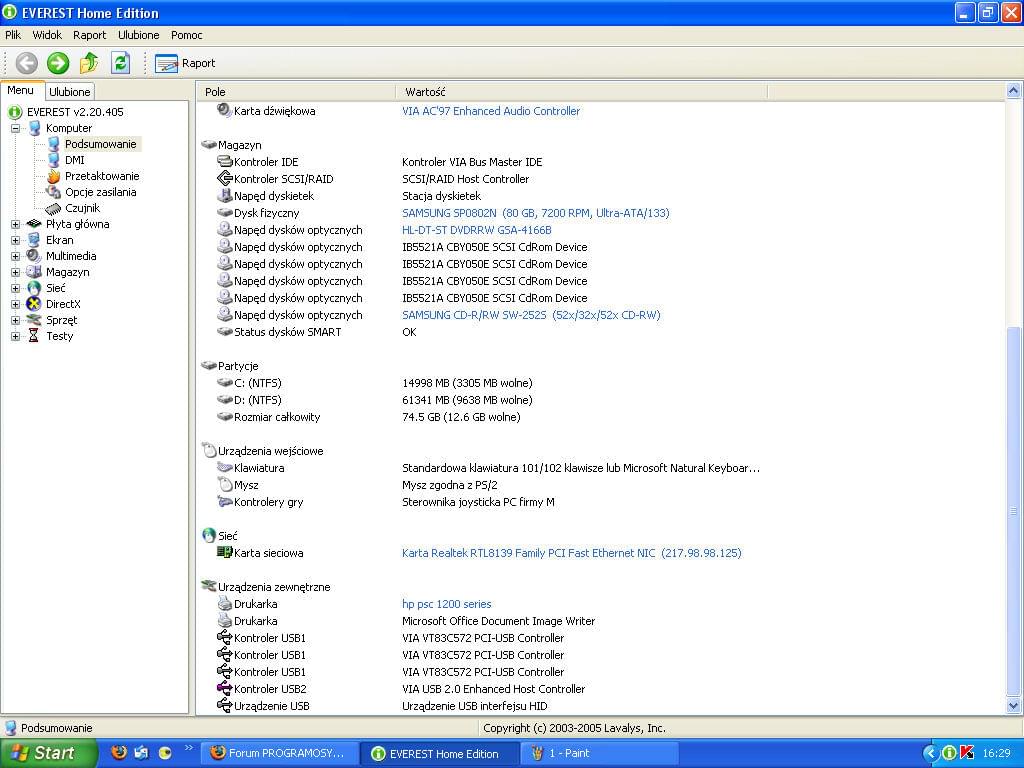The height and width of the screenshot is (768, 1024).
Task: Click the Karta sieciowa network card icon
Action: 225,552
